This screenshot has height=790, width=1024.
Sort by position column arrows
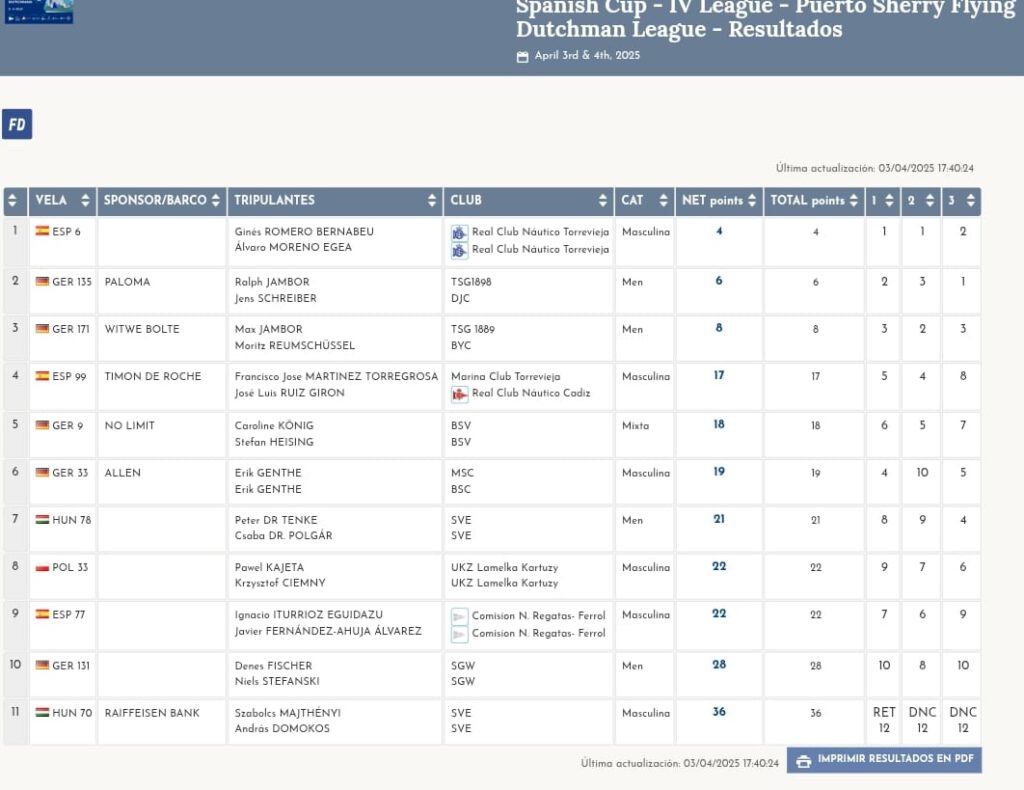click(12, 200)
